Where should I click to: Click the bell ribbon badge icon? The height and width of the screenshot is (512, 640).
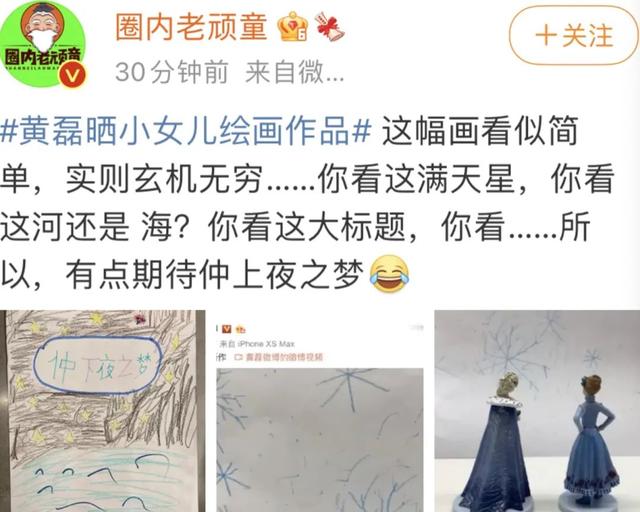pos(329,27)
